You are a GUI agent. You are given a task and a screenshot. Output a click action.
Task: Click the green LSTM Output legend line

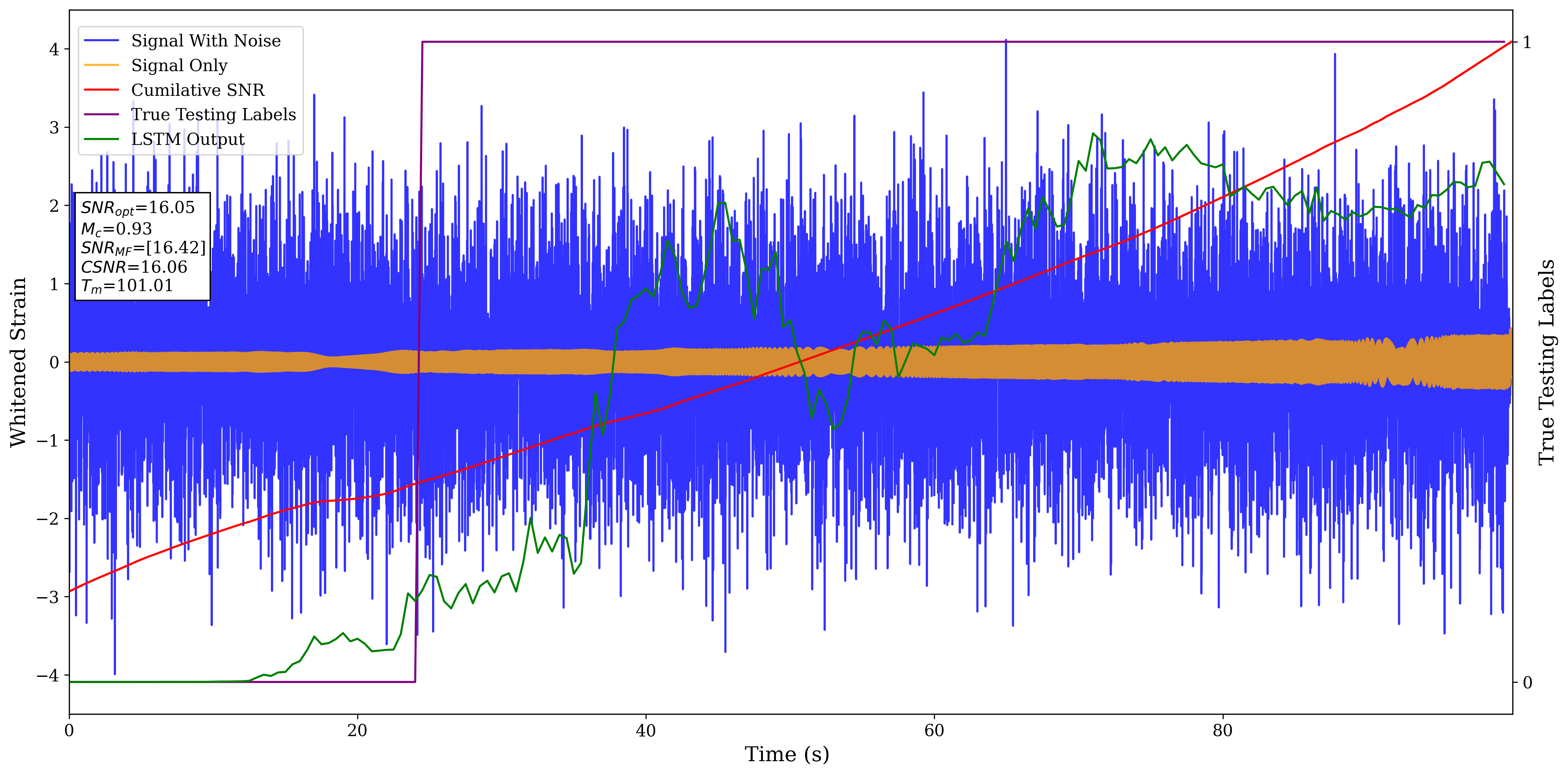[x=101, y=139]
